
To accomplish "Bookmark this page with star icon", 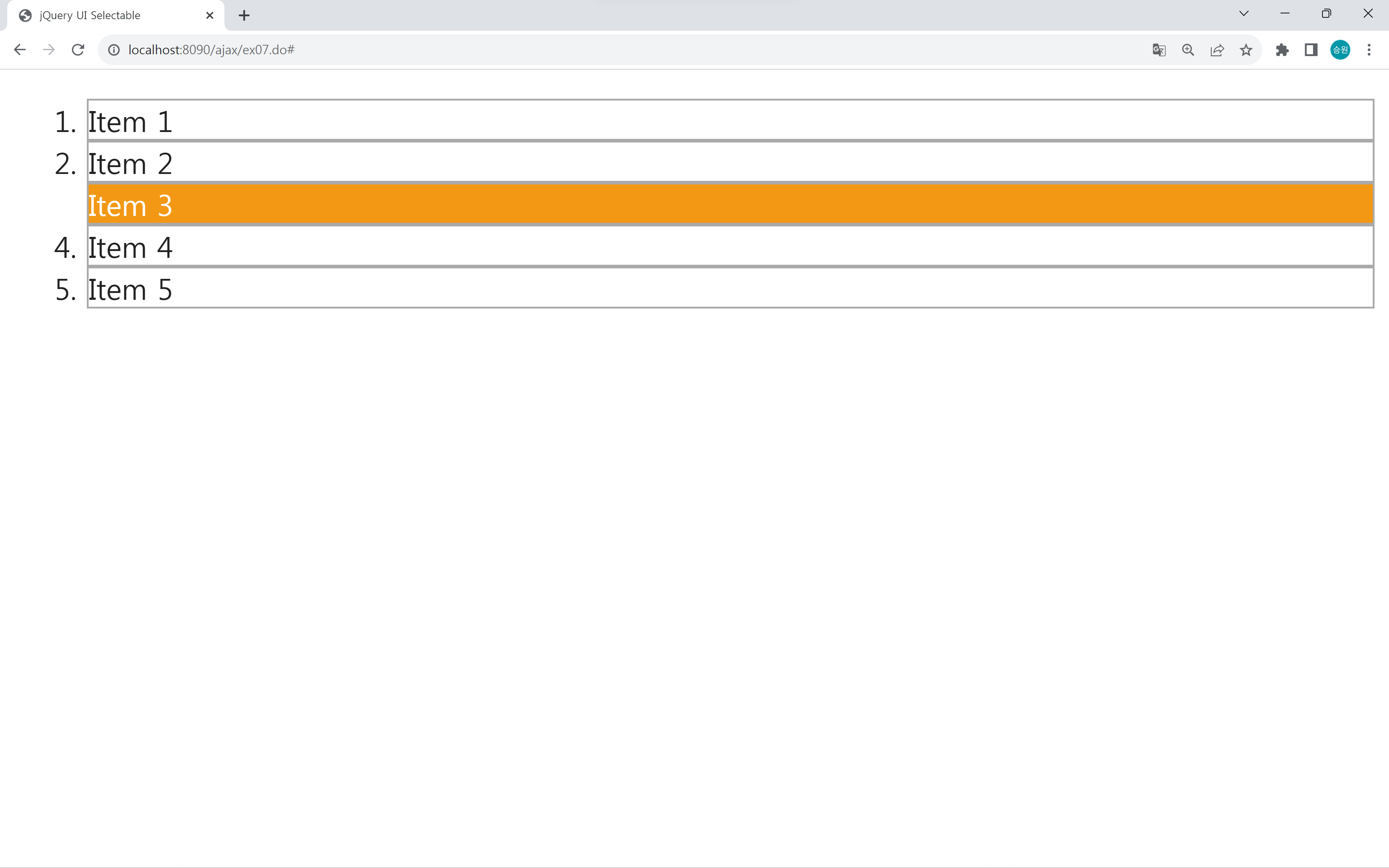I will [1245, 50].
